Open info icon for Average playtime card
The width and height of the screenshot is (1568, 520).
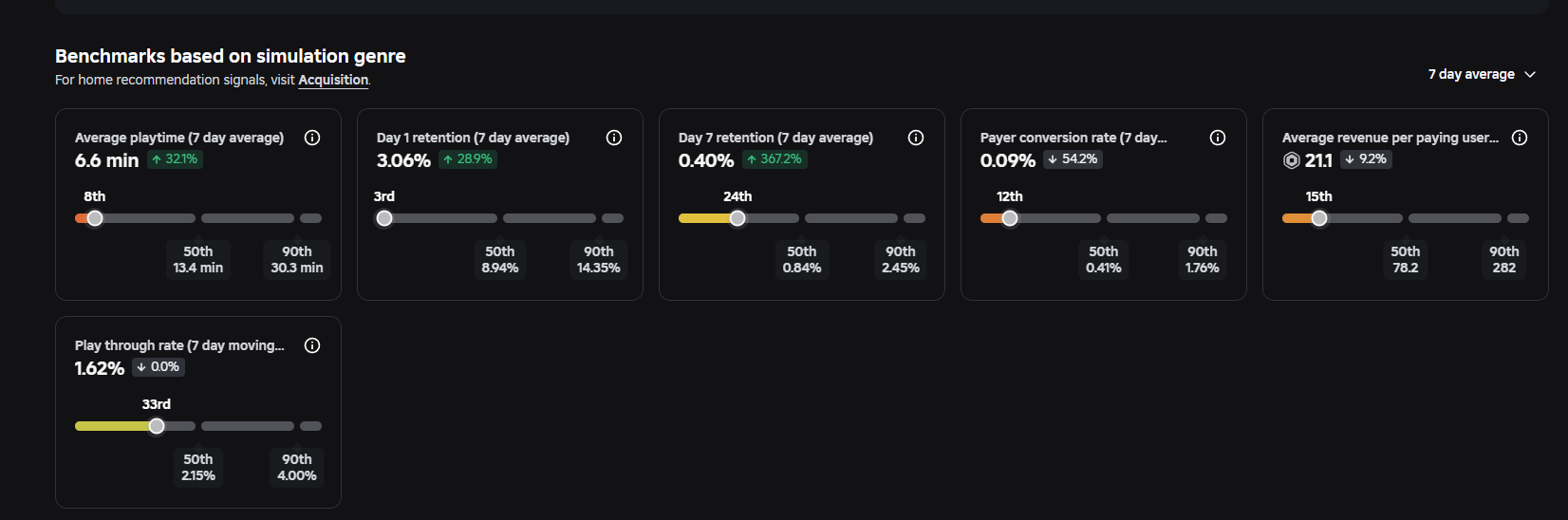tap(312, 138)
